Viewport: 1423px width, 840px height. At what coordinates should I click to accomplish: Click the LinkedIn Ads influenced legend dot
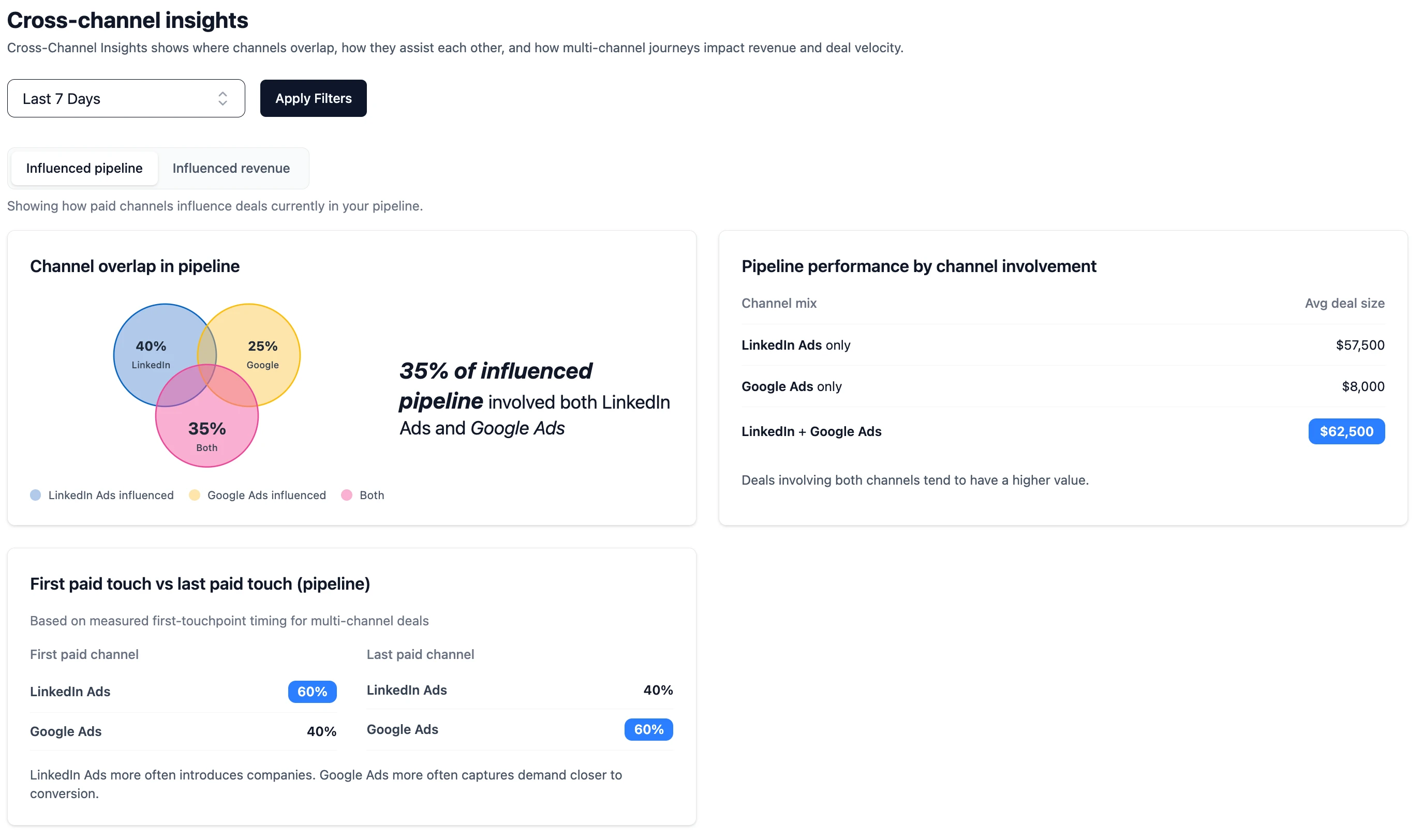[x=36, y=494]
